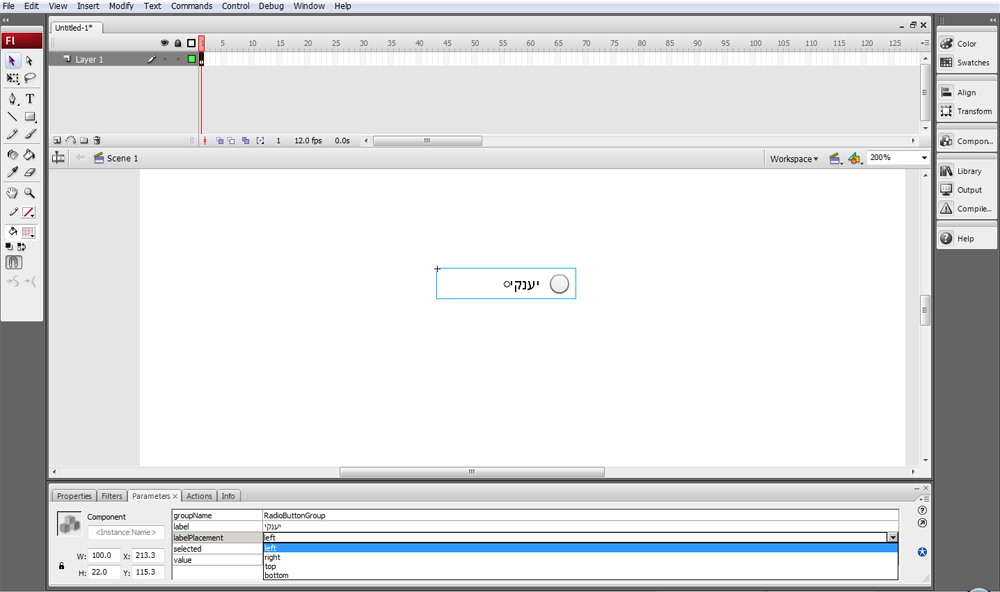Delete layer using trash icon

97,140
